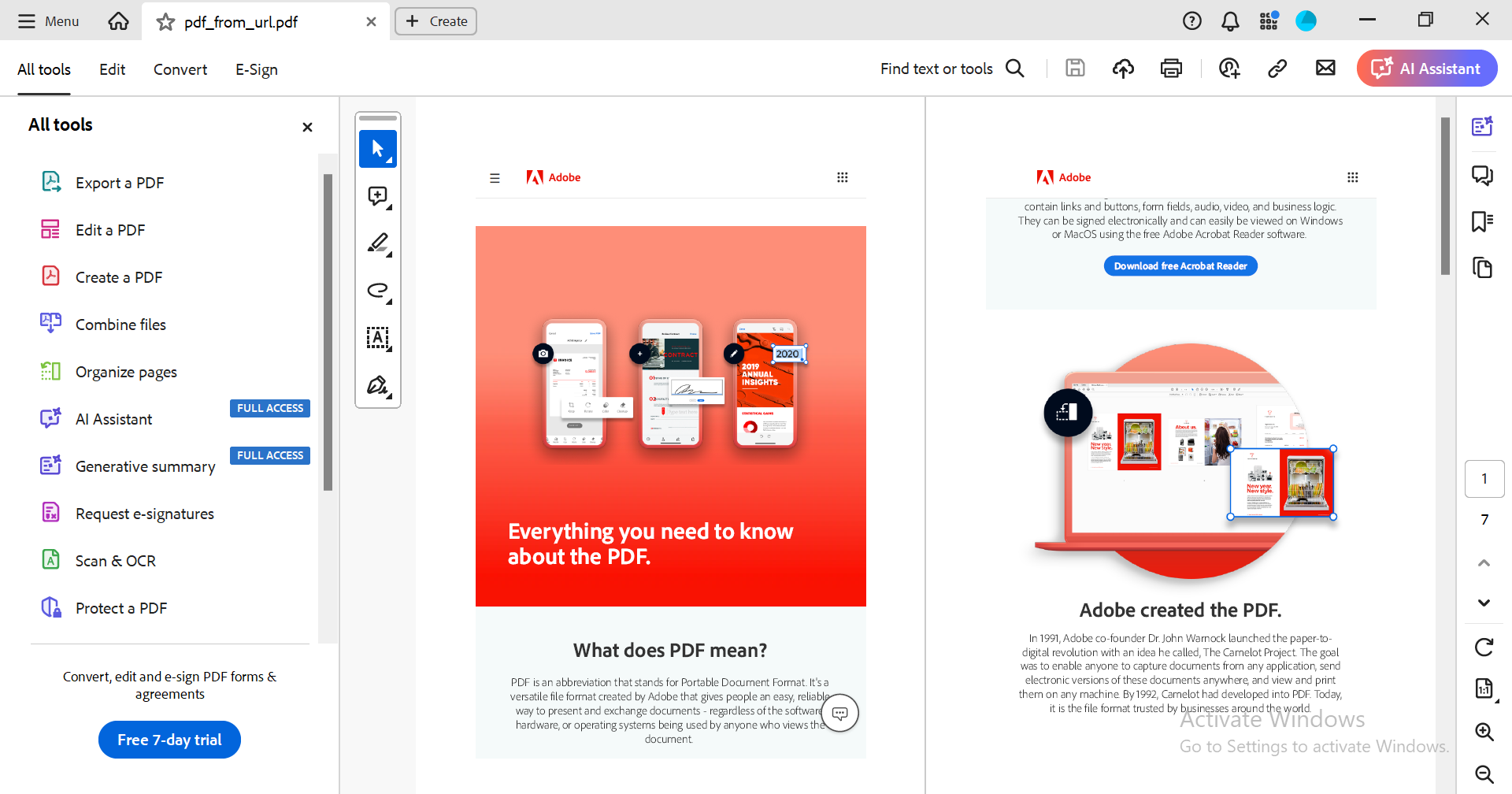Open the page thumbnails panel icon

point(1483,268)
